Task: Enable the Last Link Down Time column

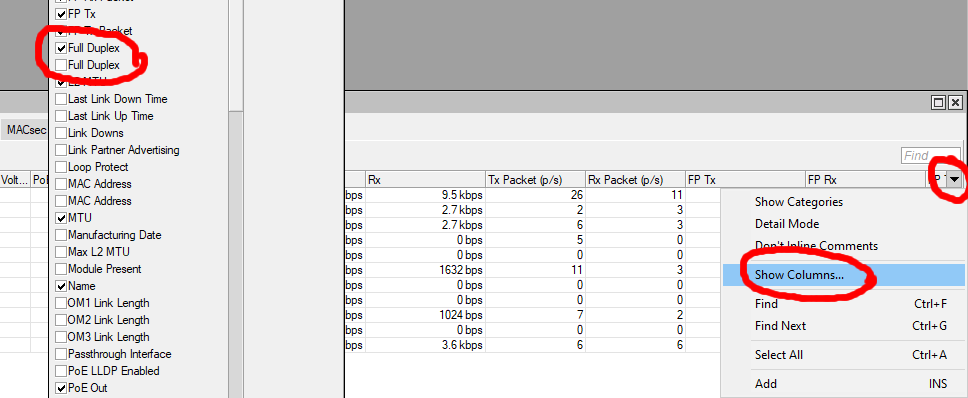Action: (x=60, y=99)
